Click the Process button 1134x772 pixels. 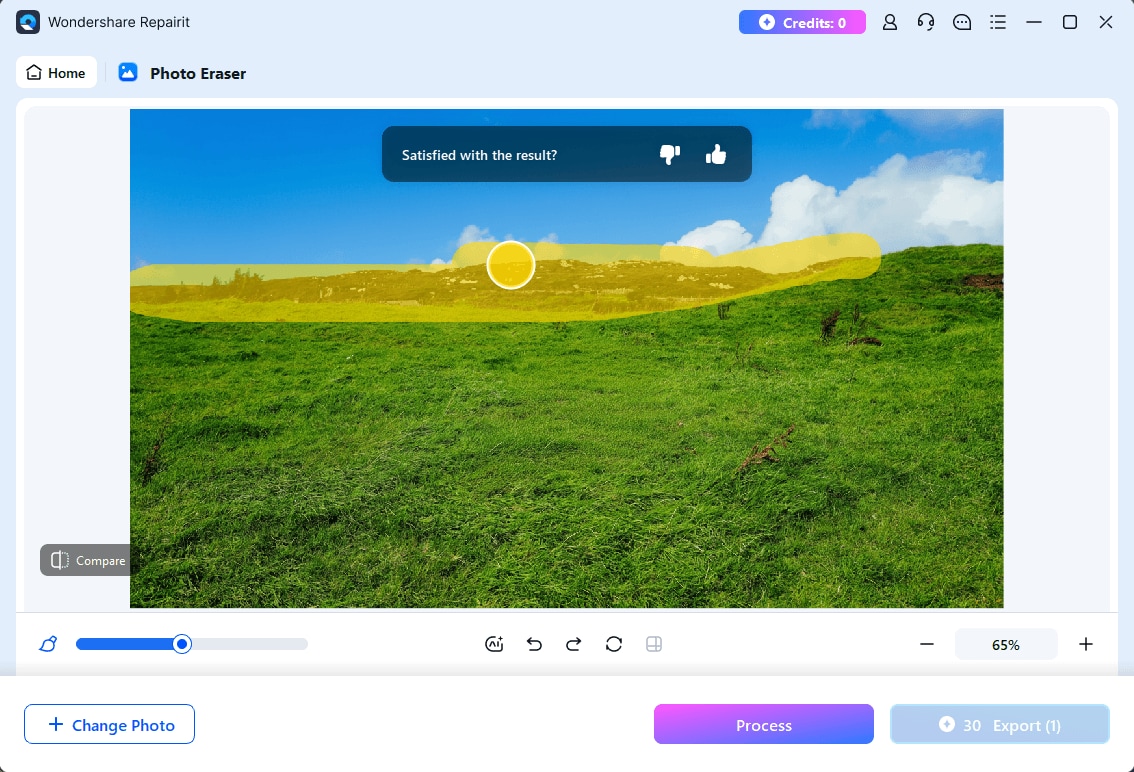764,724
